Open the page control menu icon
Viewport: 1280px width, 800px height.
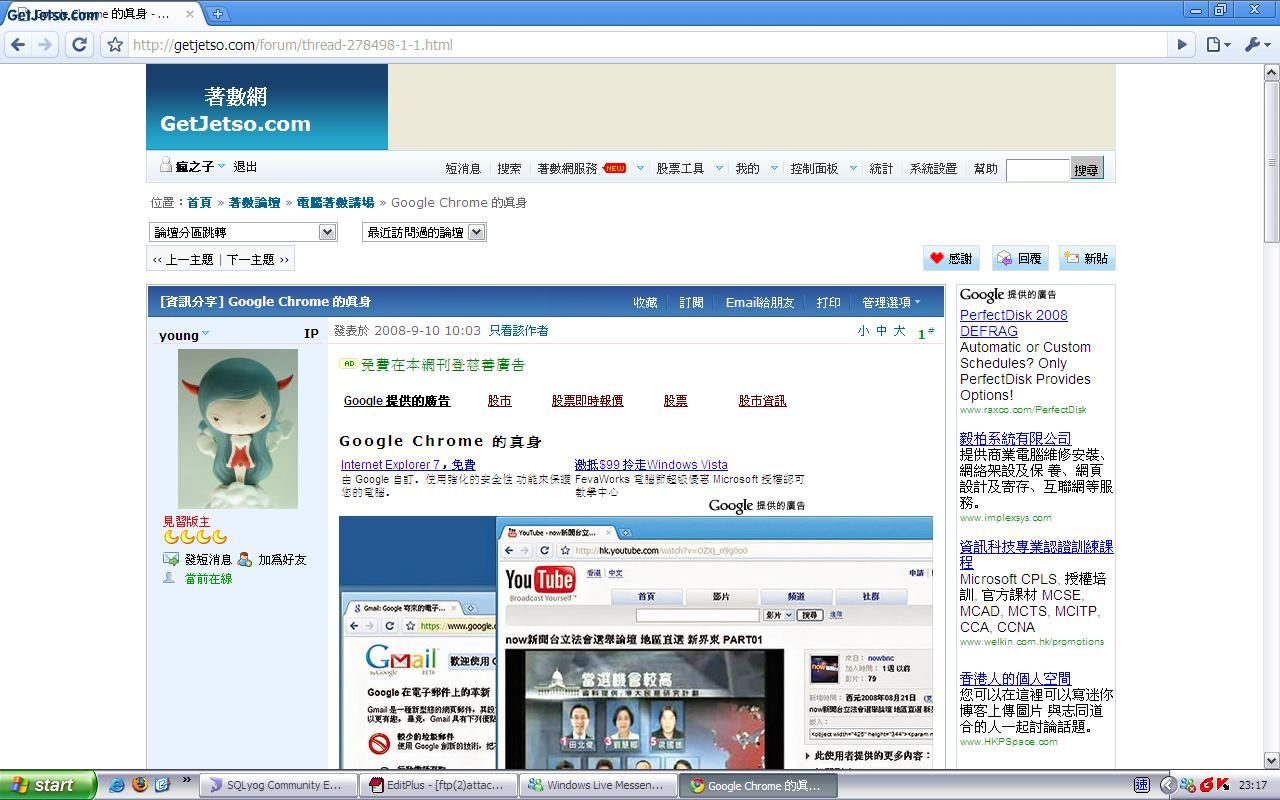pyautogui.click(x=1216, y=44)
